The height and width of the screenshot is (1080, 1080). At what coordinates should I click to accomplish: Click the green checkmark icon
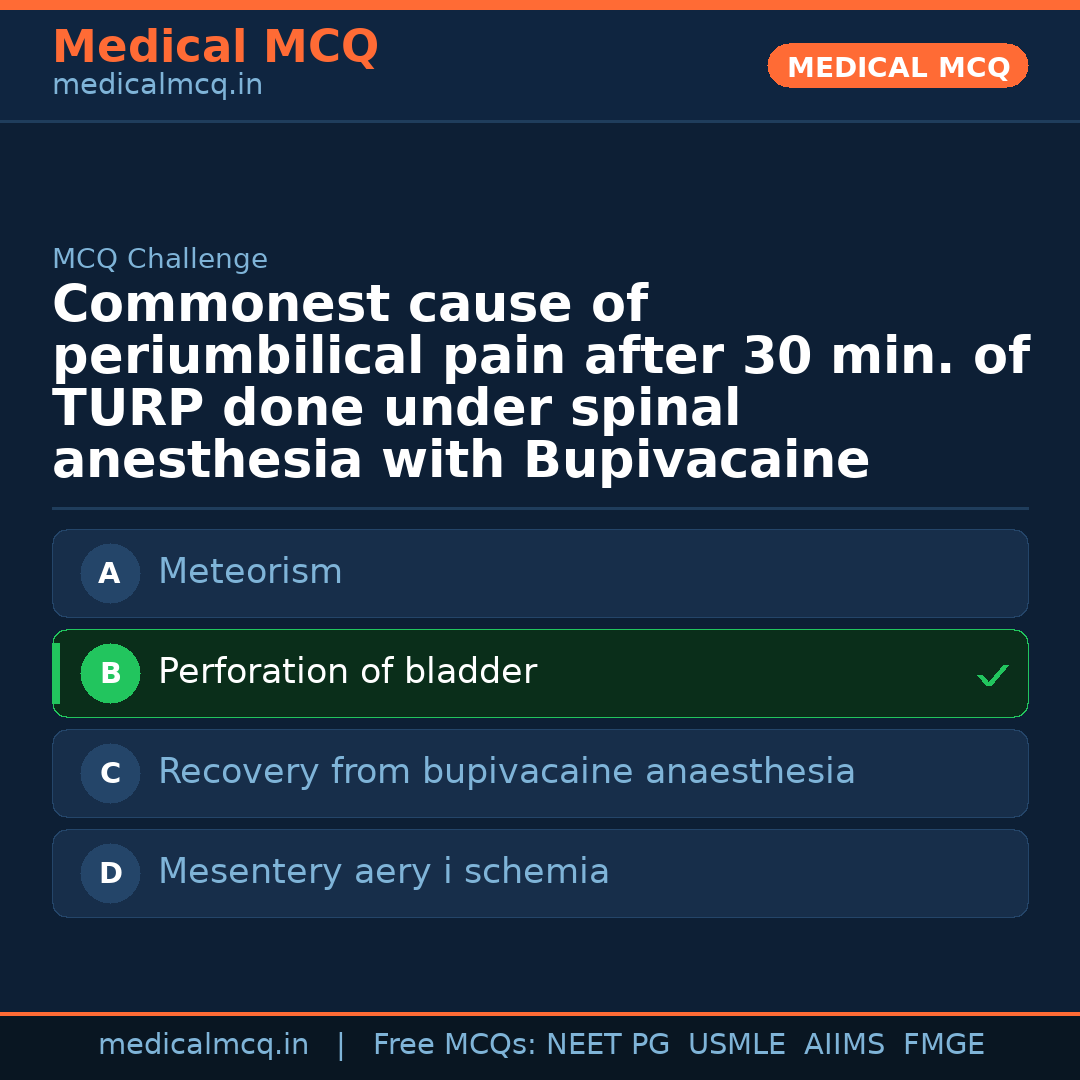[x=992, y=676]
